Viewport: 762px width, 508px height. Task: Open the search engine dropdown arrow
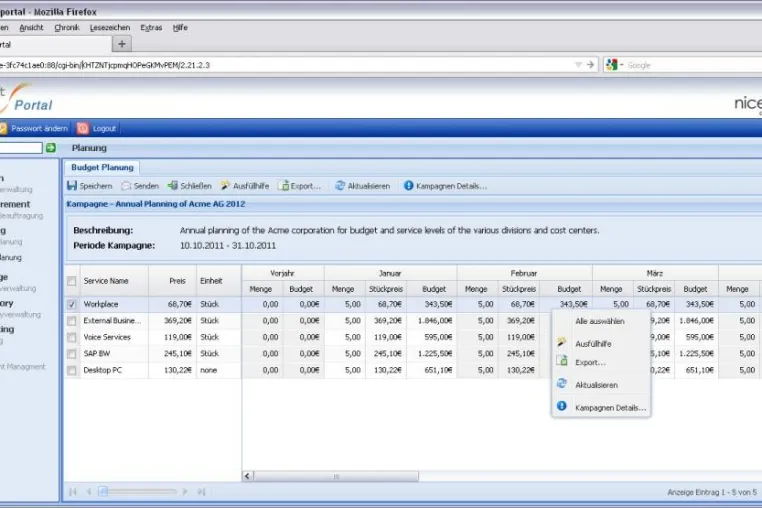[x=622, y=65]
